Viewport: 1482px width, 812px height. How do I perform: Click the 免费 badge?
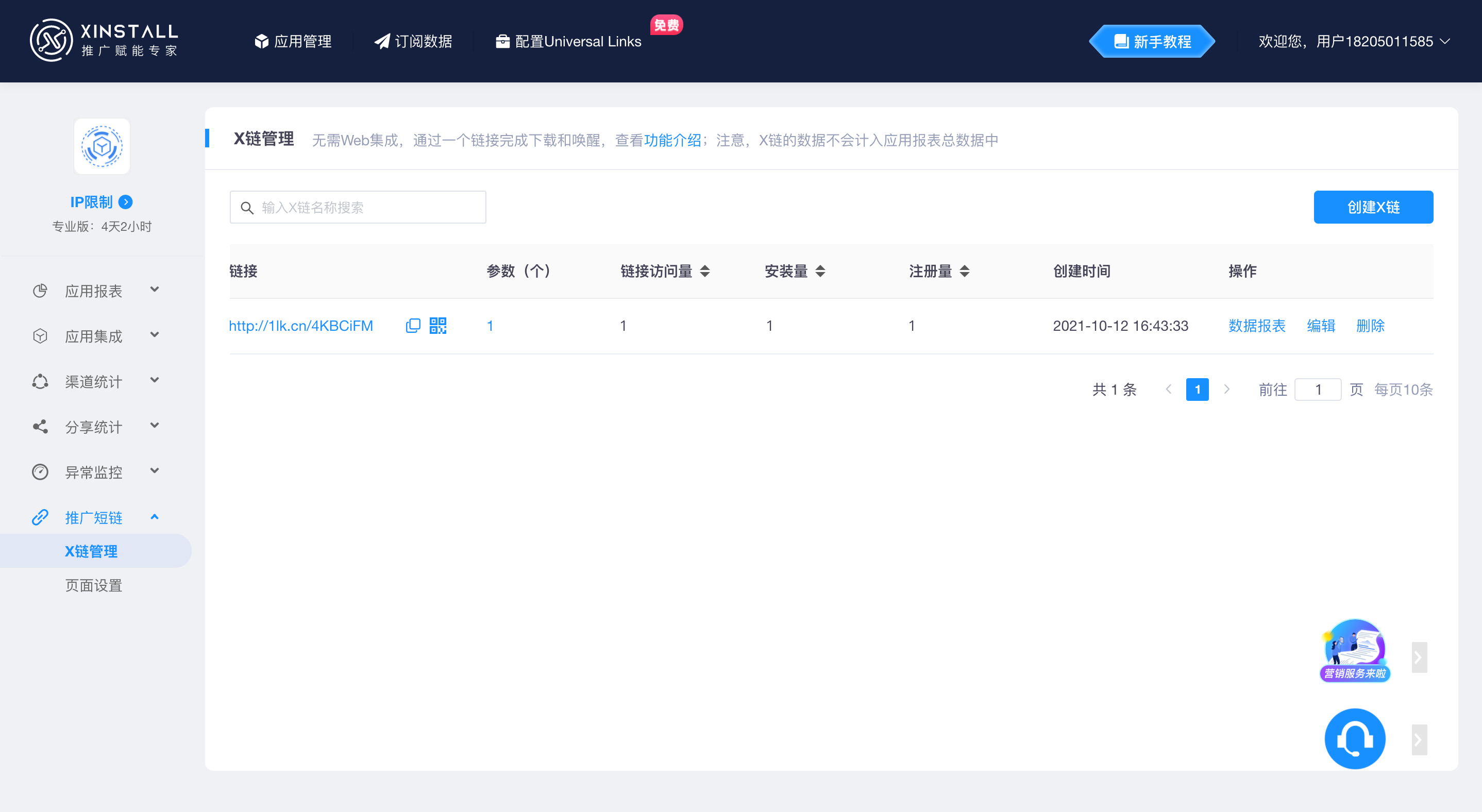(x=666, y=25)
